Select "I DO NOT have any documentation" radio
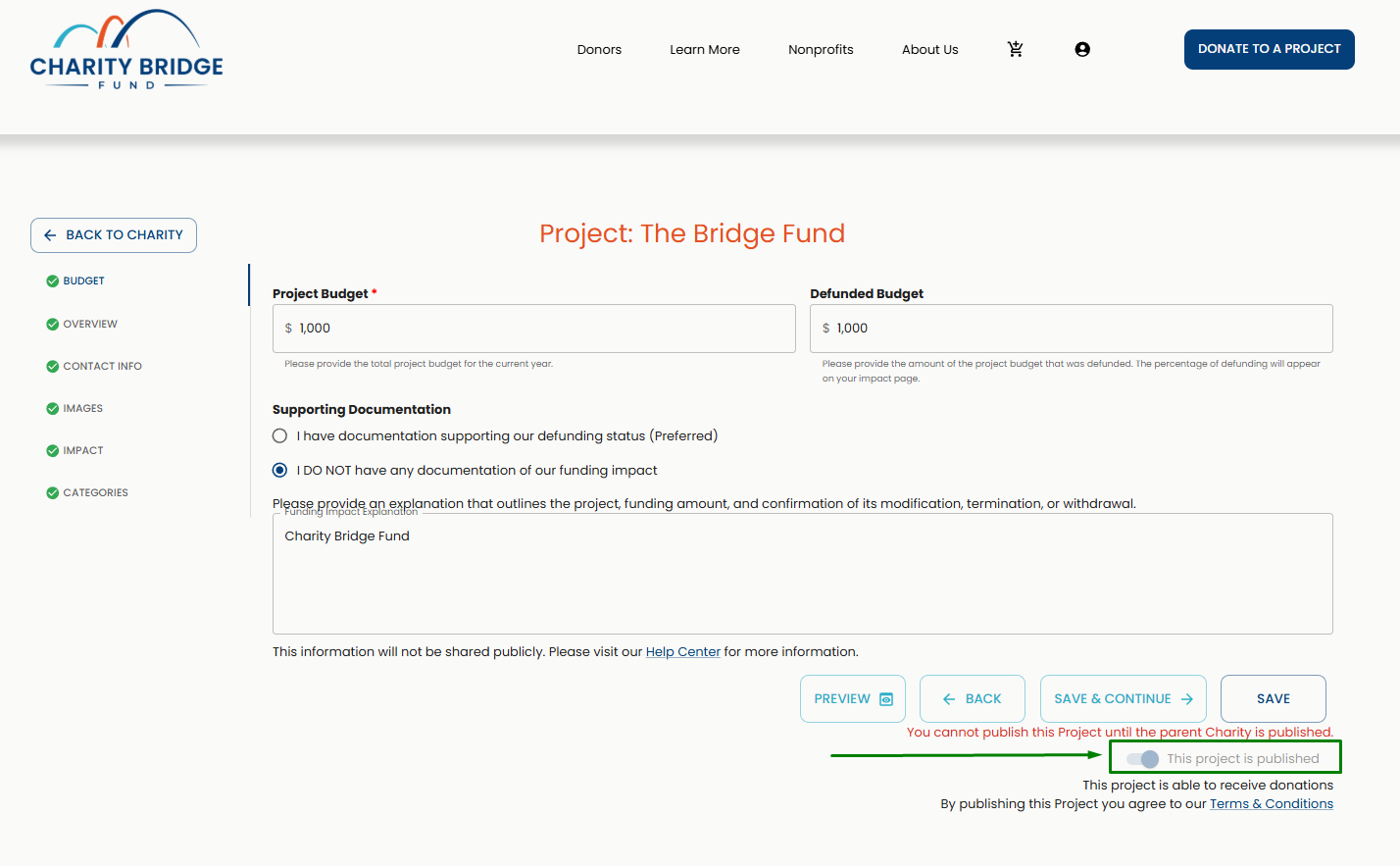 (x=280, y=471)
